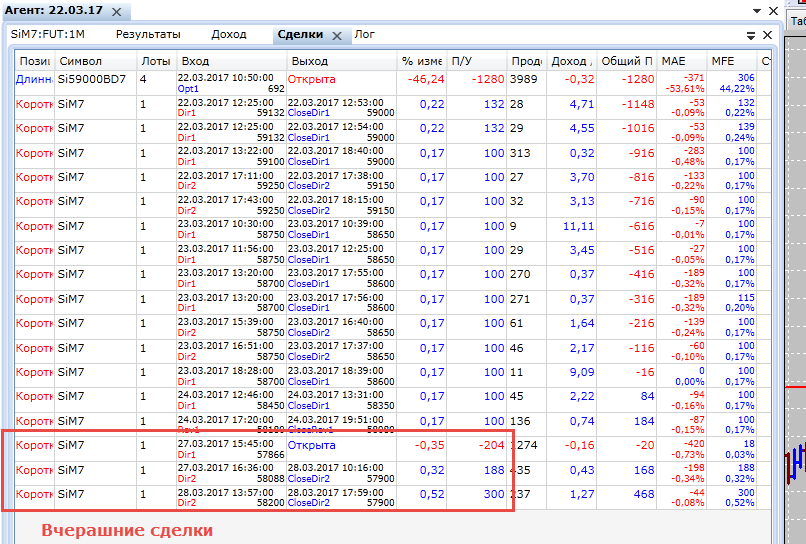Viewport: 806px width, 544px height.
Task: Open the inner panel pin dropdown menu
Action: click(751, 35)
